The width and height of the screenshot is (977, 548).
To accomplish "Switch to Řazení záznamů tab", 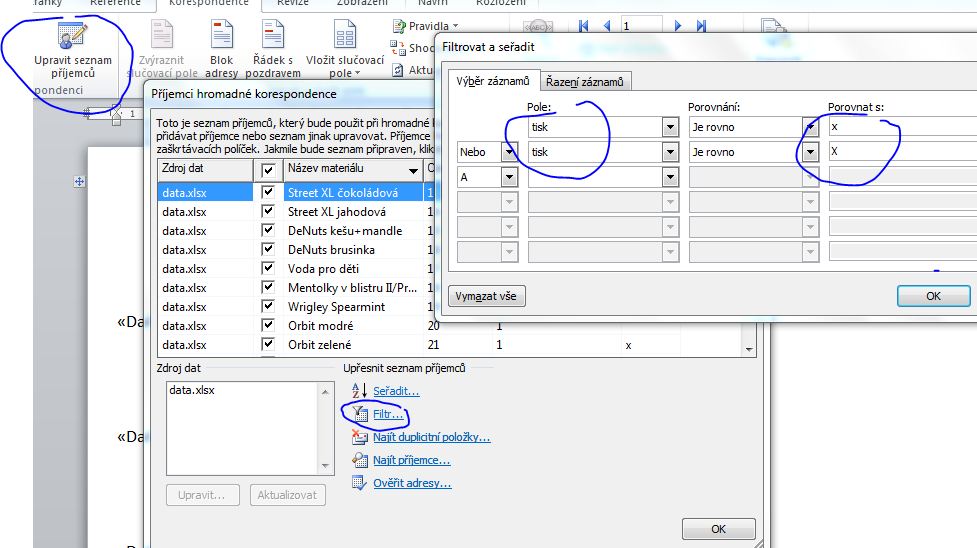I will [x=586, y=82].
